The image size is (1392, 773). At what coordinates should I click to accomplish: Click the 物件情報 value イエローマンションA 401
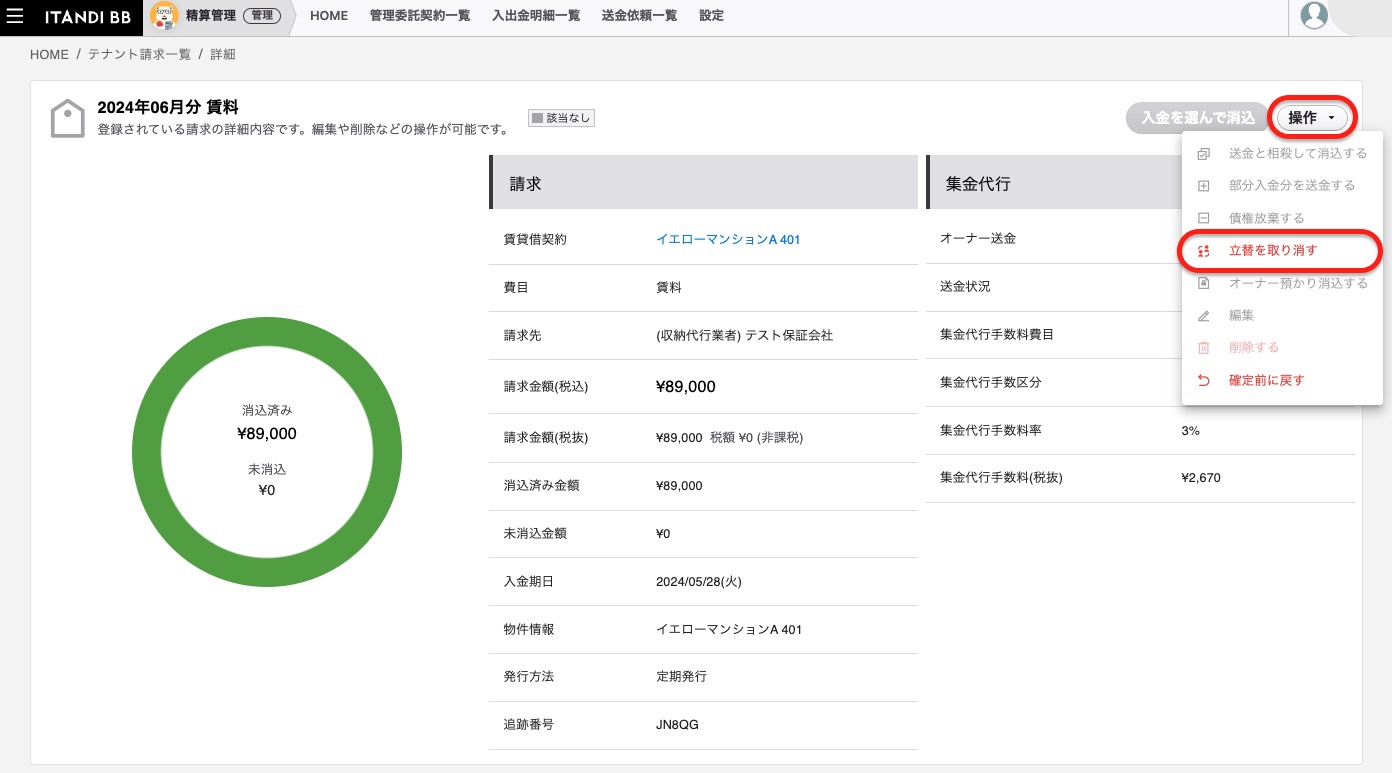point(729,630)
